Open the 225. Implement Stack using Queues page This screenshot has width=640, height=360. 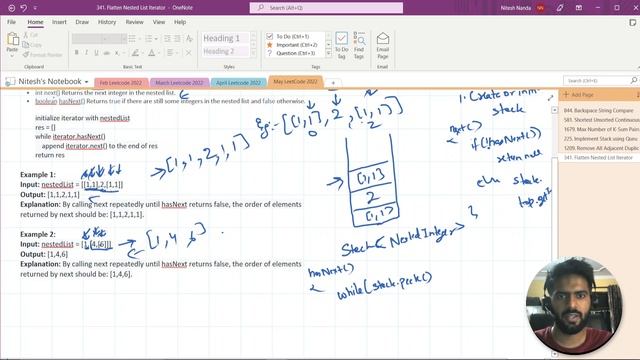(601, 139)
